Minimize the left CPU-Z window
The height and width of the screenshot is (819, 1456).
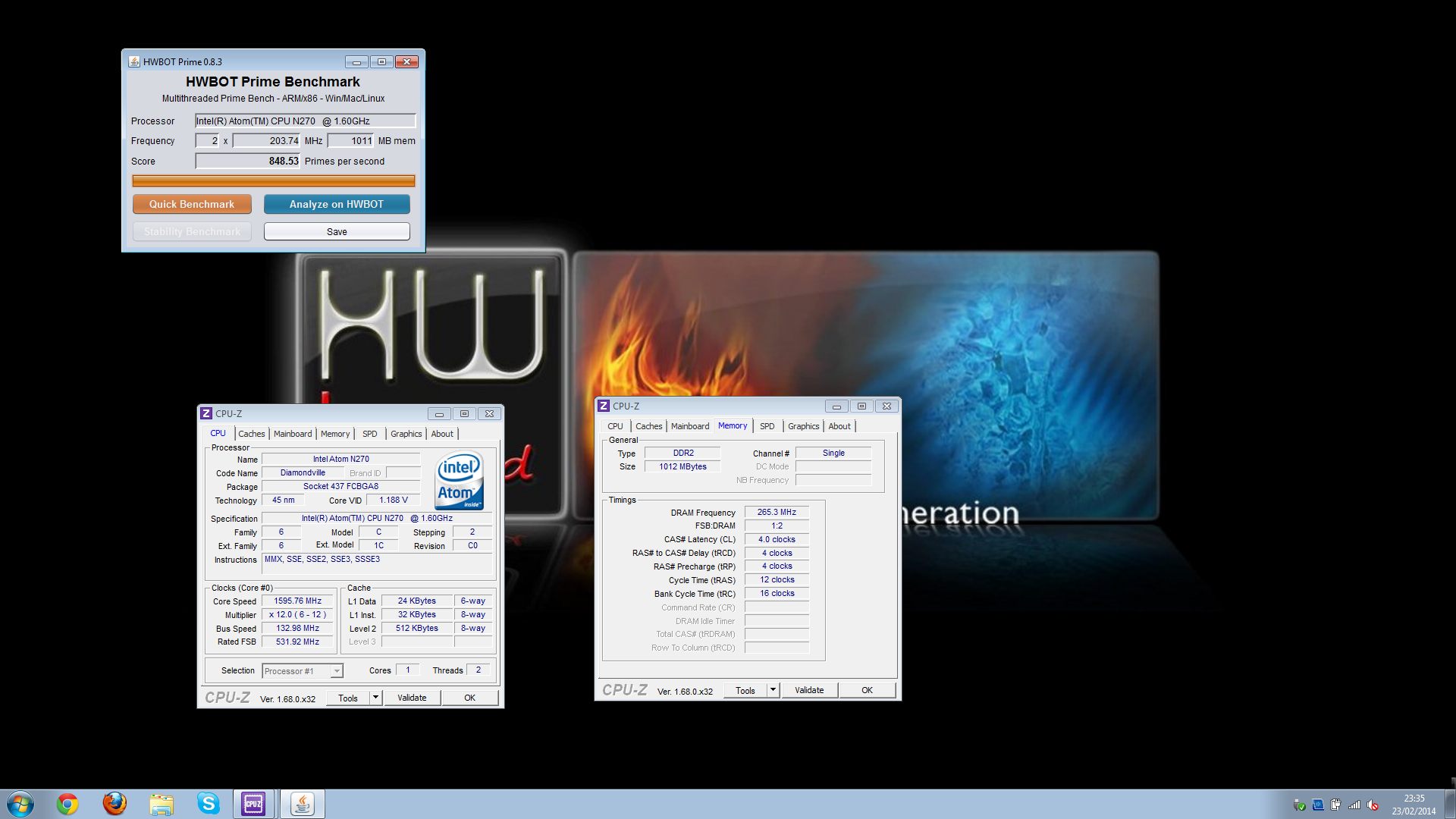(x=439, y=414)
